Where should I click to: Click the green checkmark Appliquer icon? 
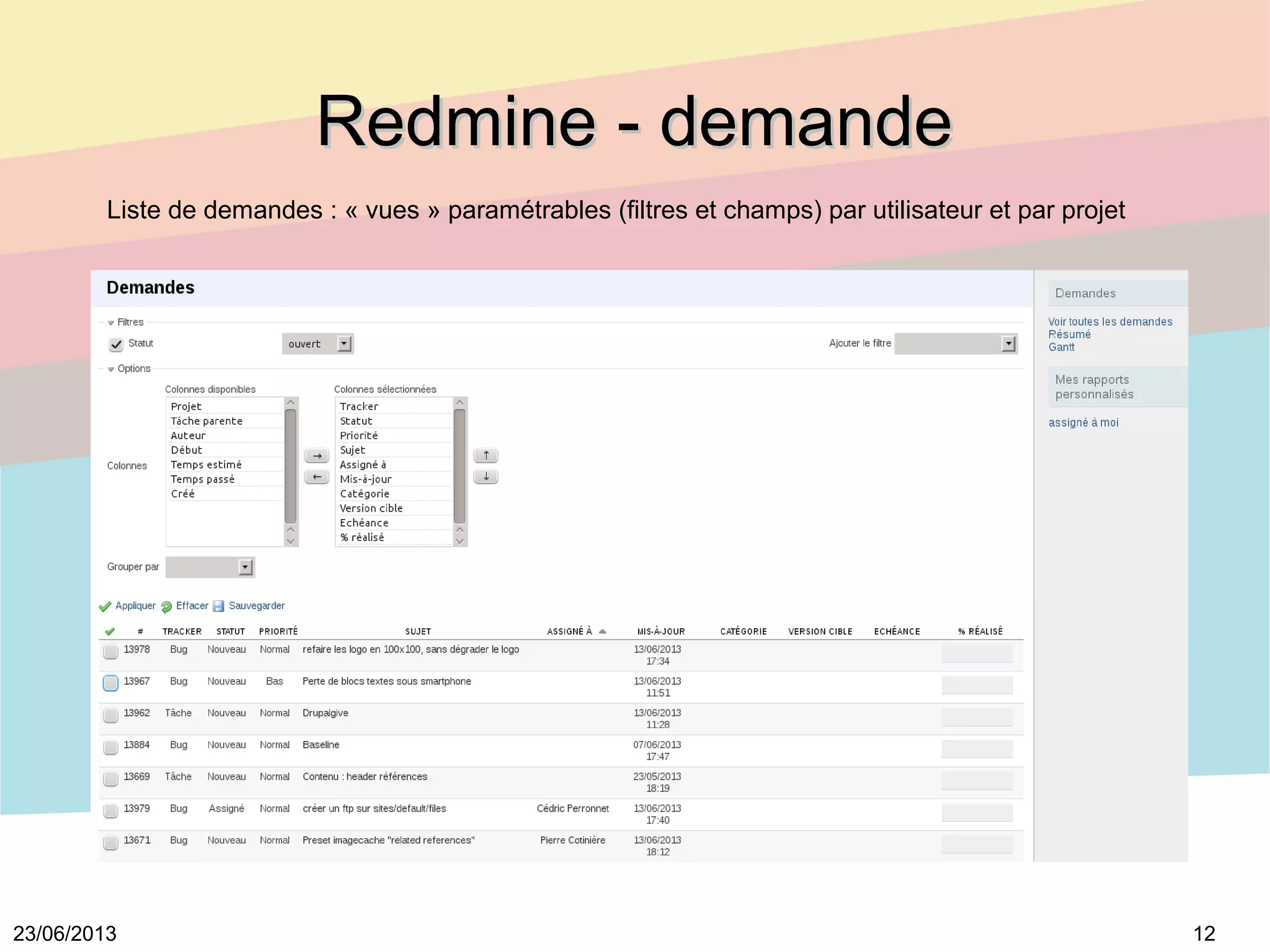point(105,607)
